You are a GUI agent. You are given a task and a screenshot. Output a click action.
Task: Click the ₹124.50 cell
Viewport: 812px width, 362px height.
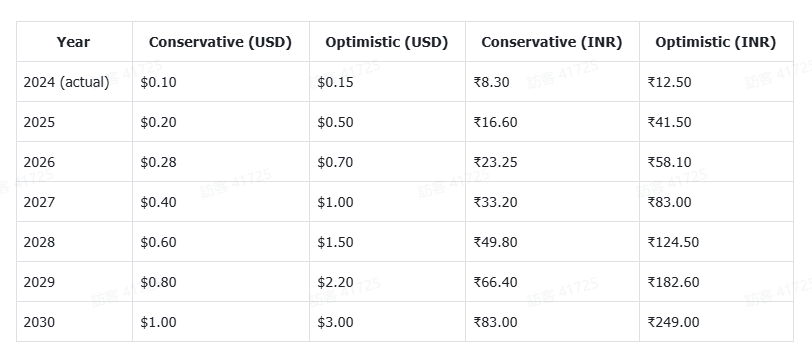click(x=716, y=242)
